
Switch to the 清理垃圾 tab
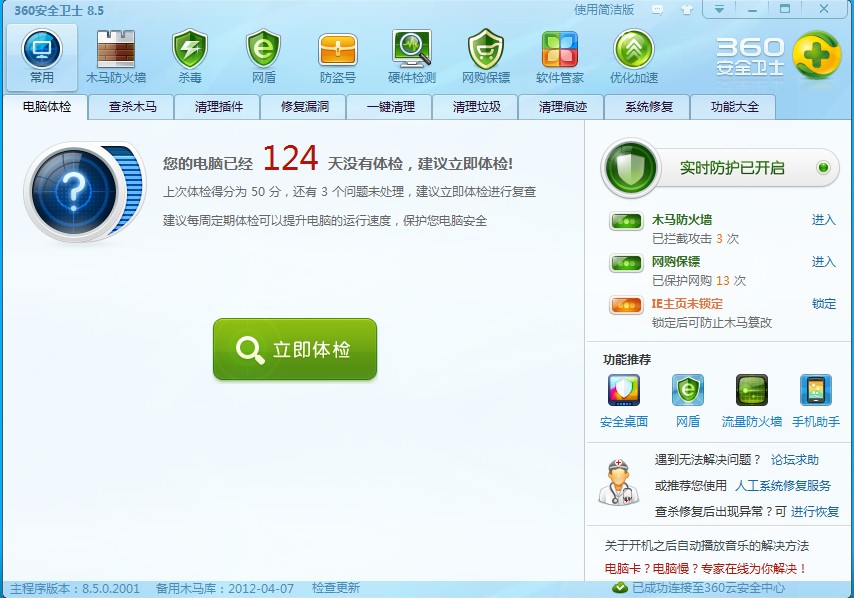point(477,107)
